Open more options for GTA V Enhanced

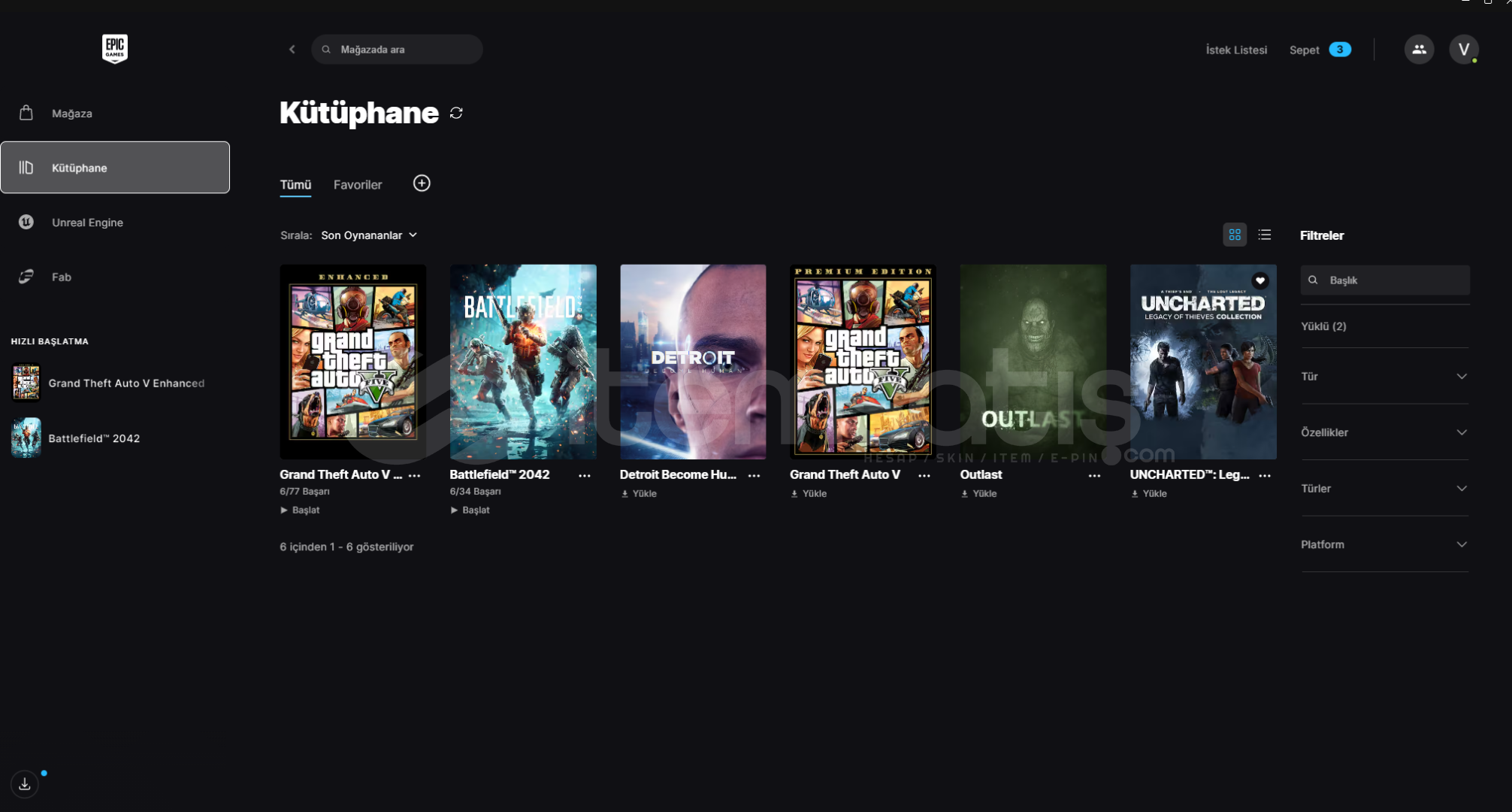tap(415, 476)
